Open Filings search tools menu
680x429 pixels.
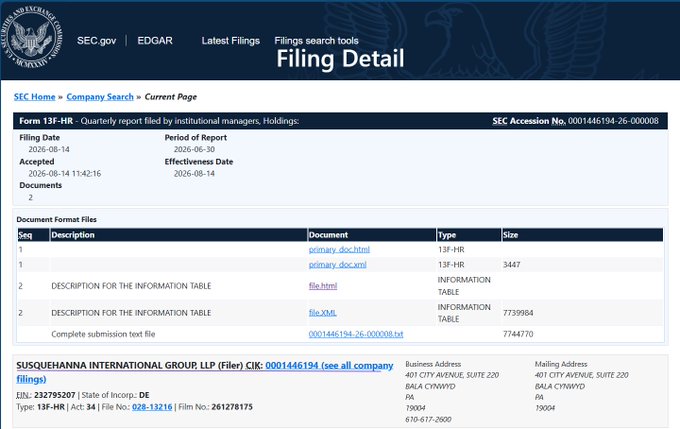tap(316, 41)
